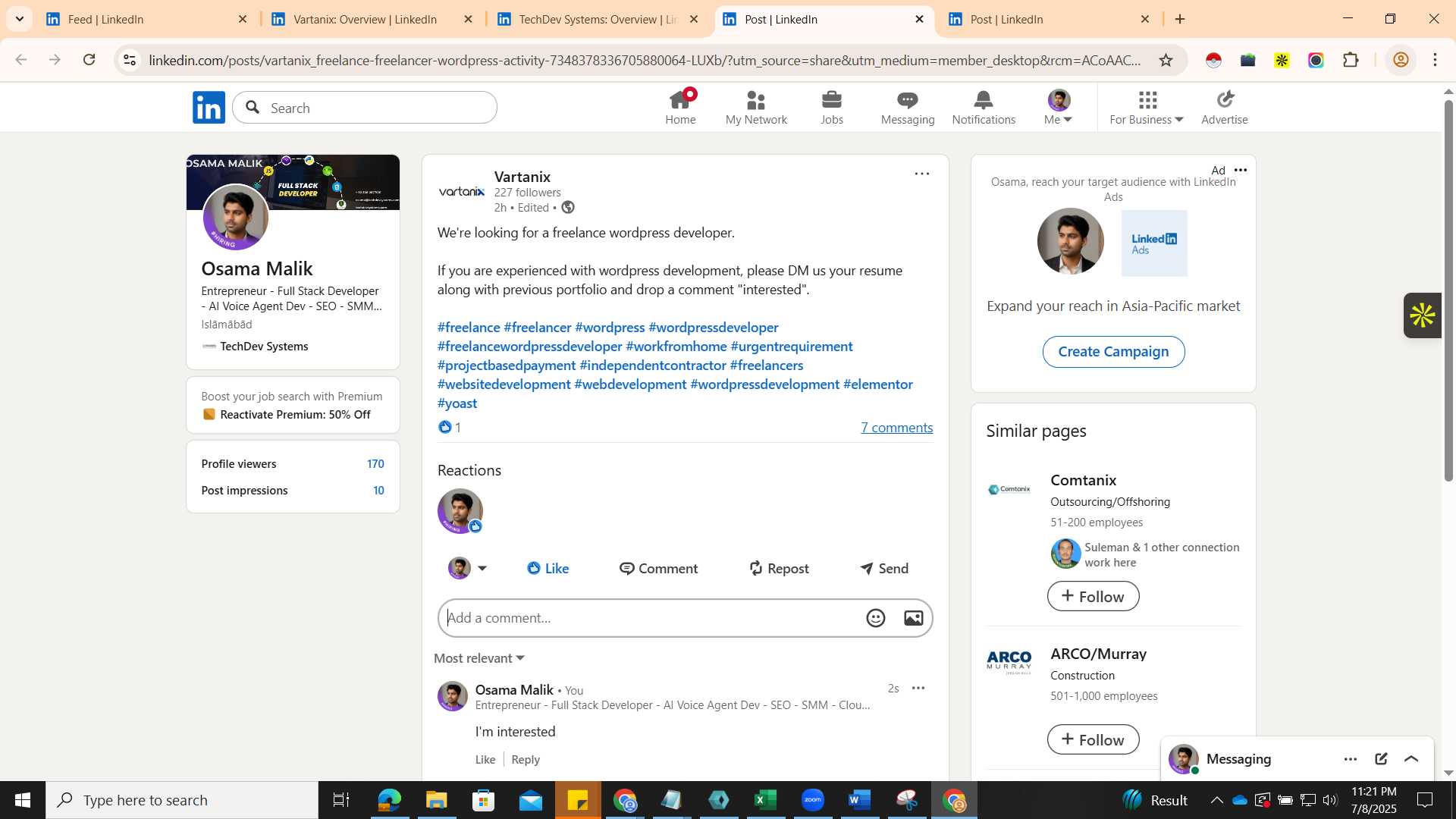Screen dimensions: 1456x819
Task: Compose new message in Messaging overlay
Action: (x=1381, y=759)
